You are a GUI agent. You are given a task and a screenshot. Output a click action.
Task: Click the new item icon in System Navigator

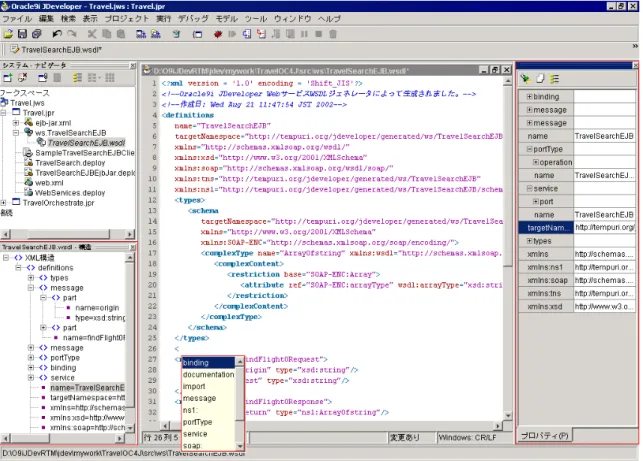point(8,78)
